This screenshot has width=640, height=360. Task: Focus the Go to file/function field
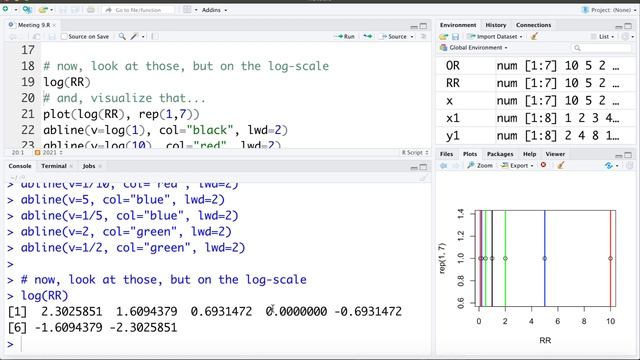[x=138, y=10]
